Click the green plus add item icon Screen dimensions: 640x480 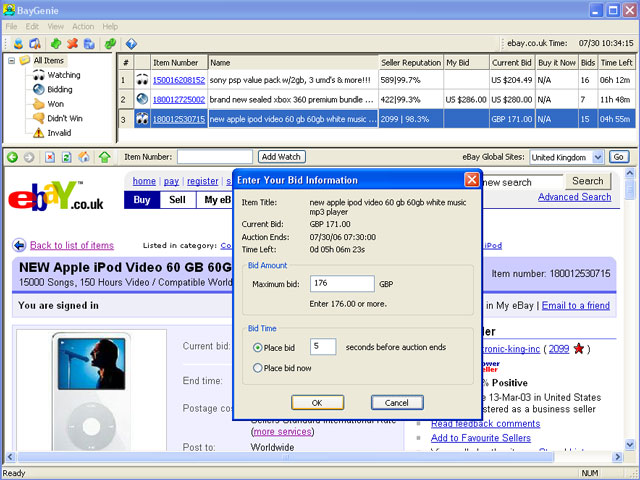coord(56,43)
